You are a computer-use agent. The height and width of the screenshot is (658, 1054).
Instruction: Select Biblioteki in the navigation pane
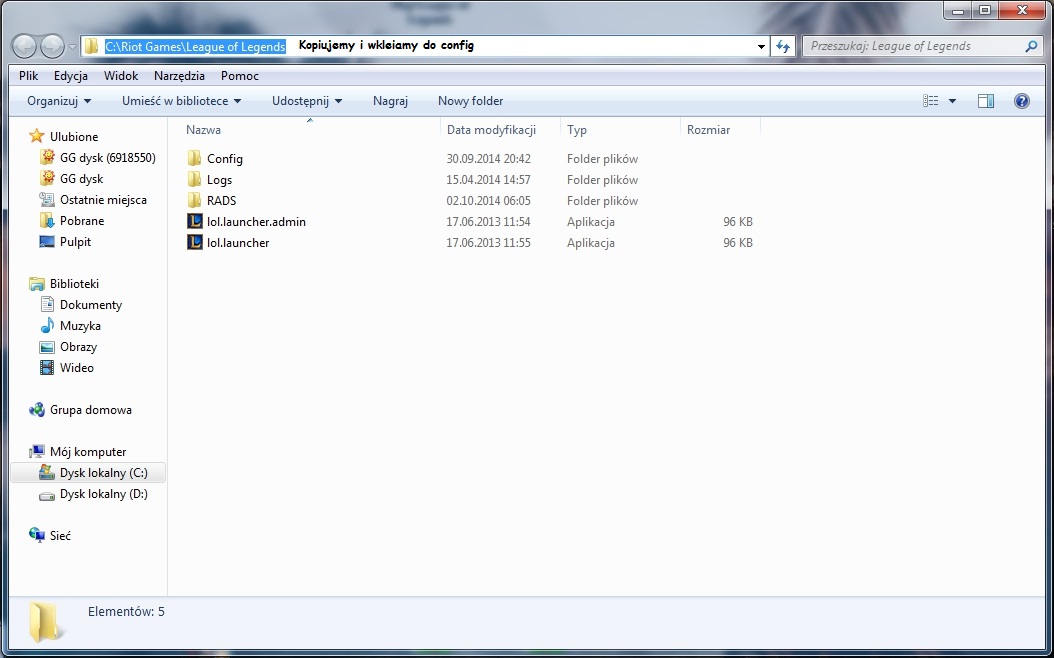click(74, 284)
